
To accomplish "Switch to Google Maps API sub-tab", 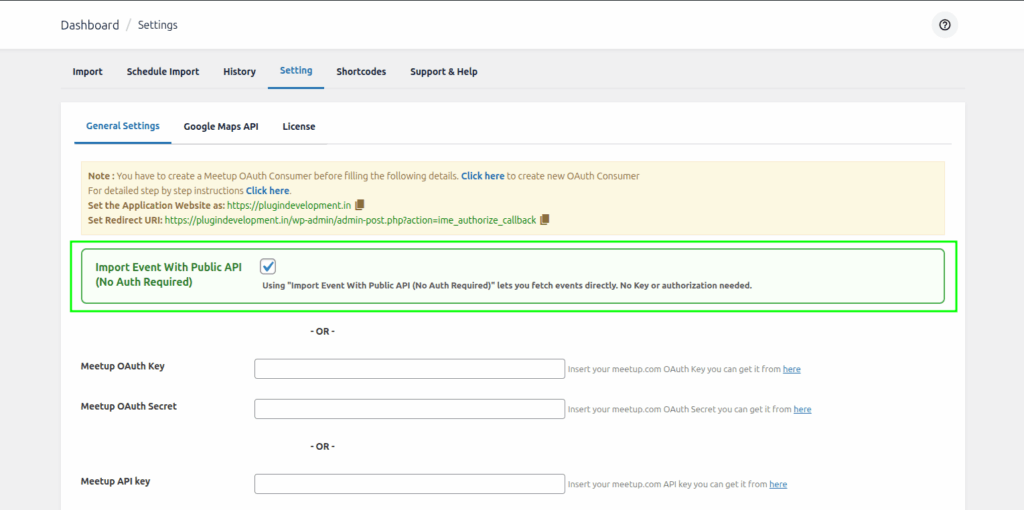I will [221, 127].
